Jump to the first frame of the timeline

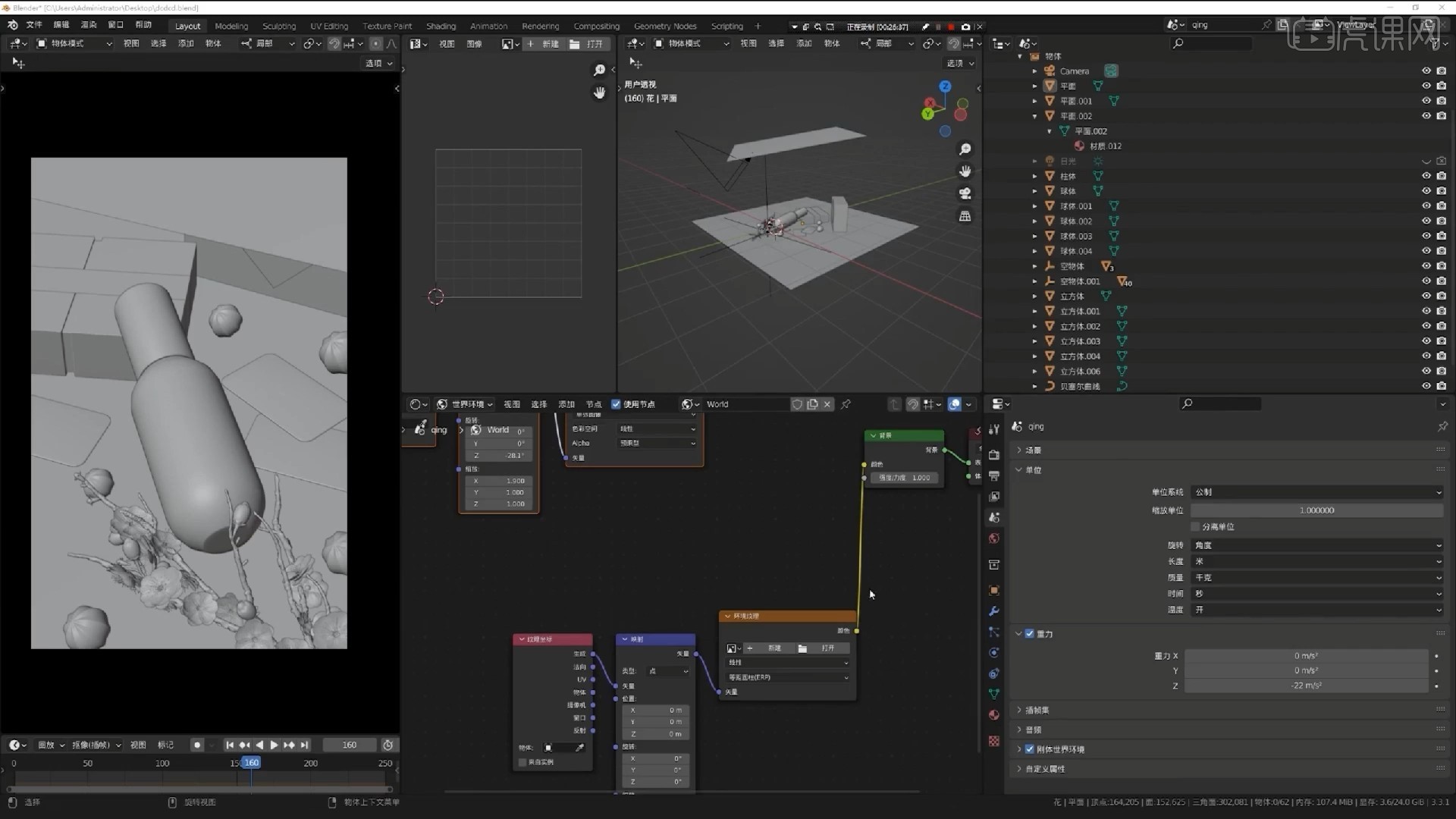pyautogui.click(x=229, y=745)
